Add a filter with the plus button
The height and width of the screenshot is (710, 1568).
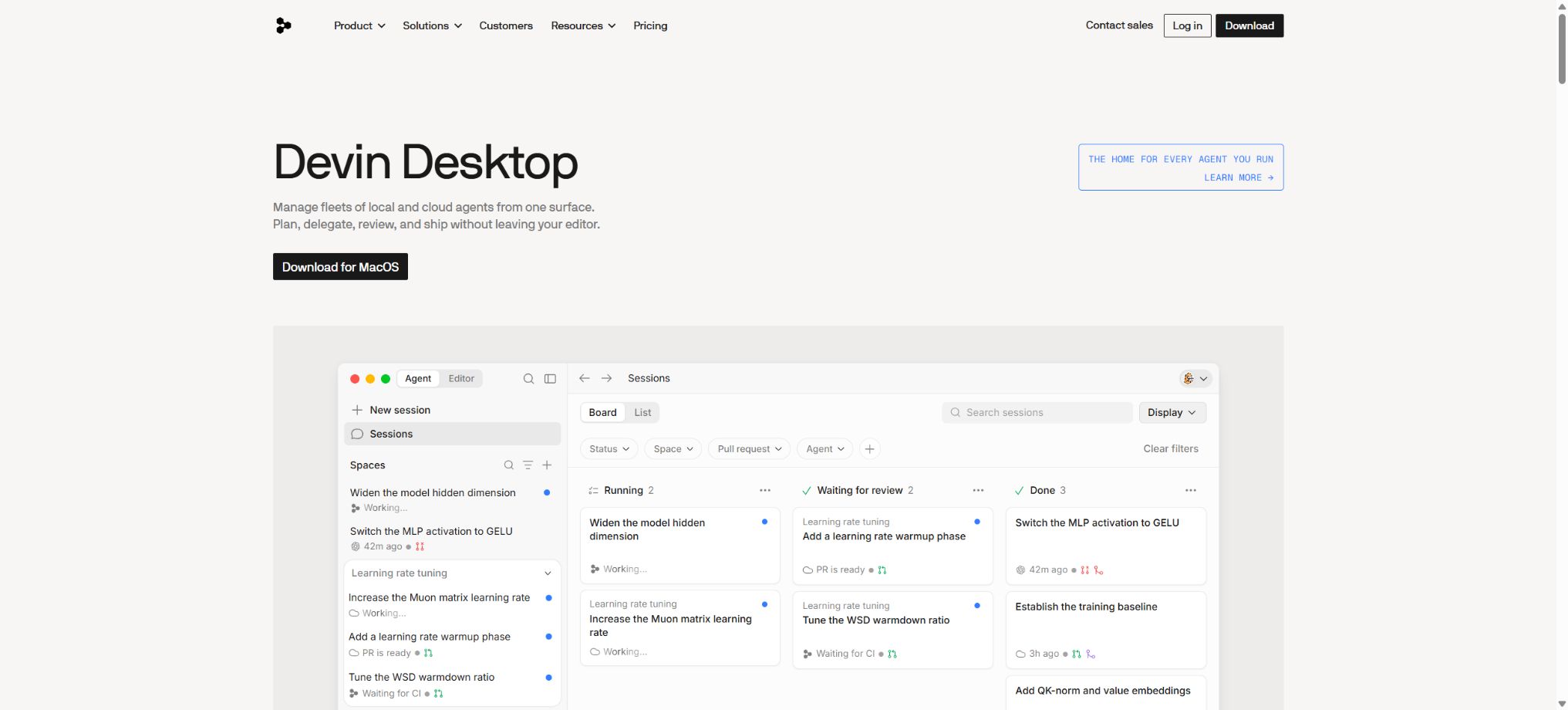coord(869,449)
